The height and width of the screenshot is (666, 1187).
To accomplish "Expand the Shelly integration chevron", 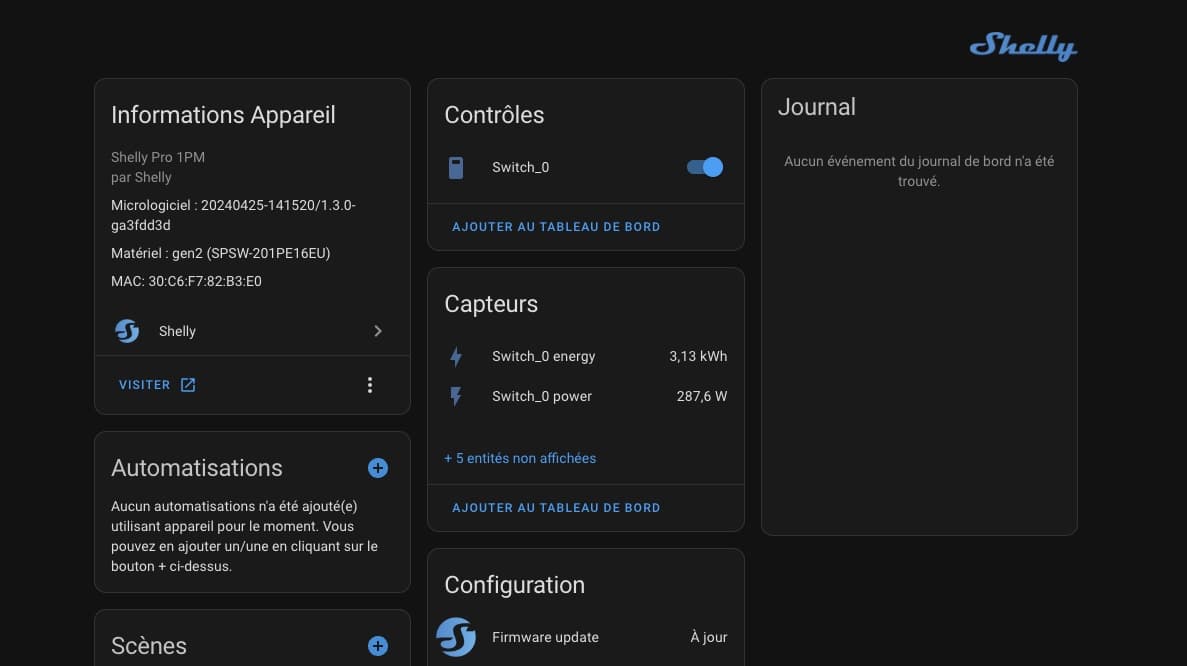I will [x=378, y=331].
